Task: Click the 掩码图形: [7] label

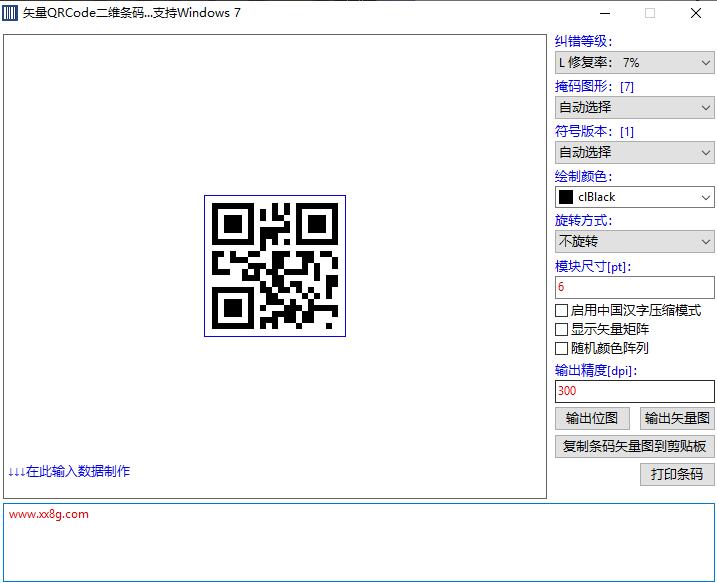Action: point(594,86)
